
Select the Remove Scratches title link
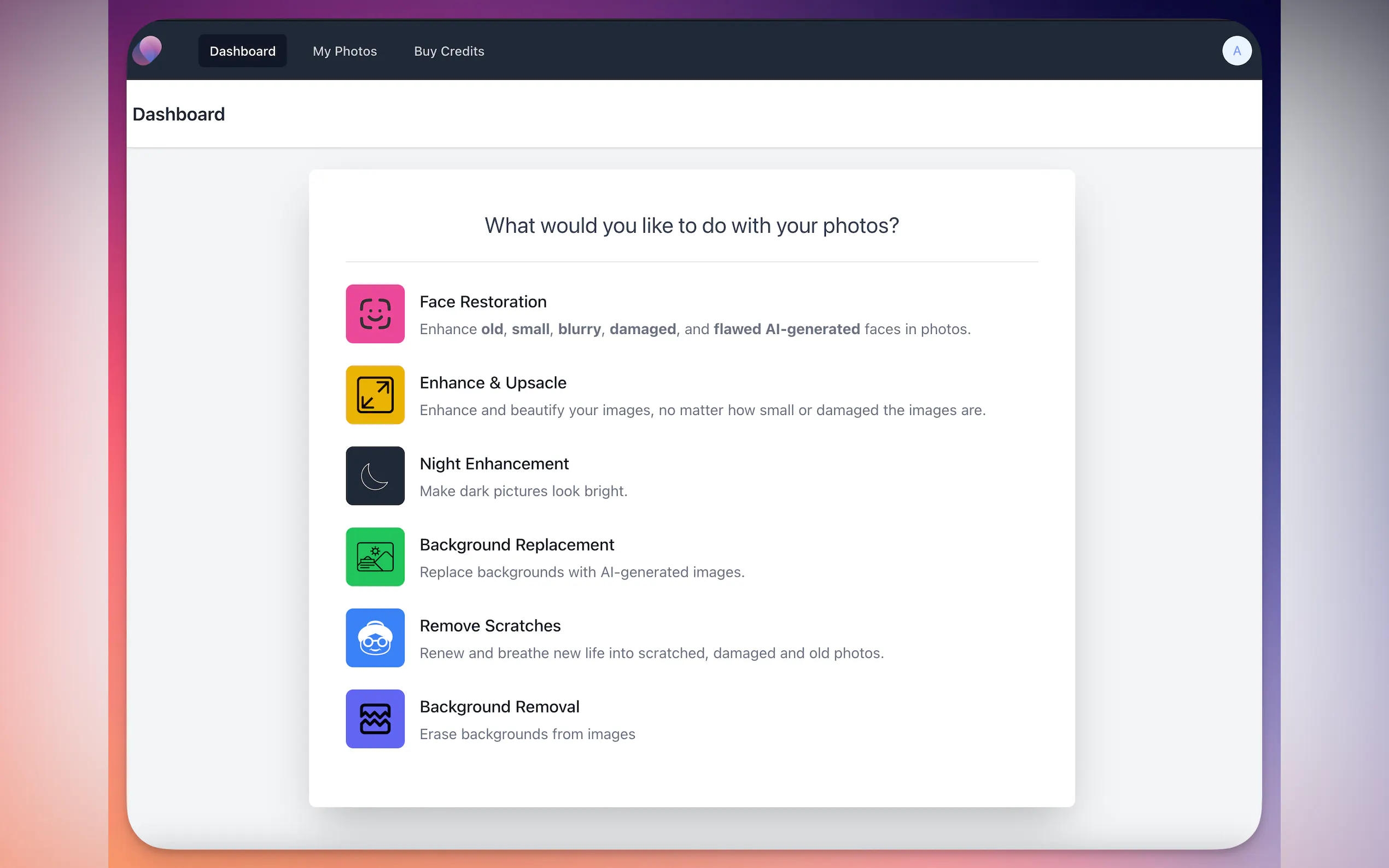pyautogui.click(x=490, y=626)
